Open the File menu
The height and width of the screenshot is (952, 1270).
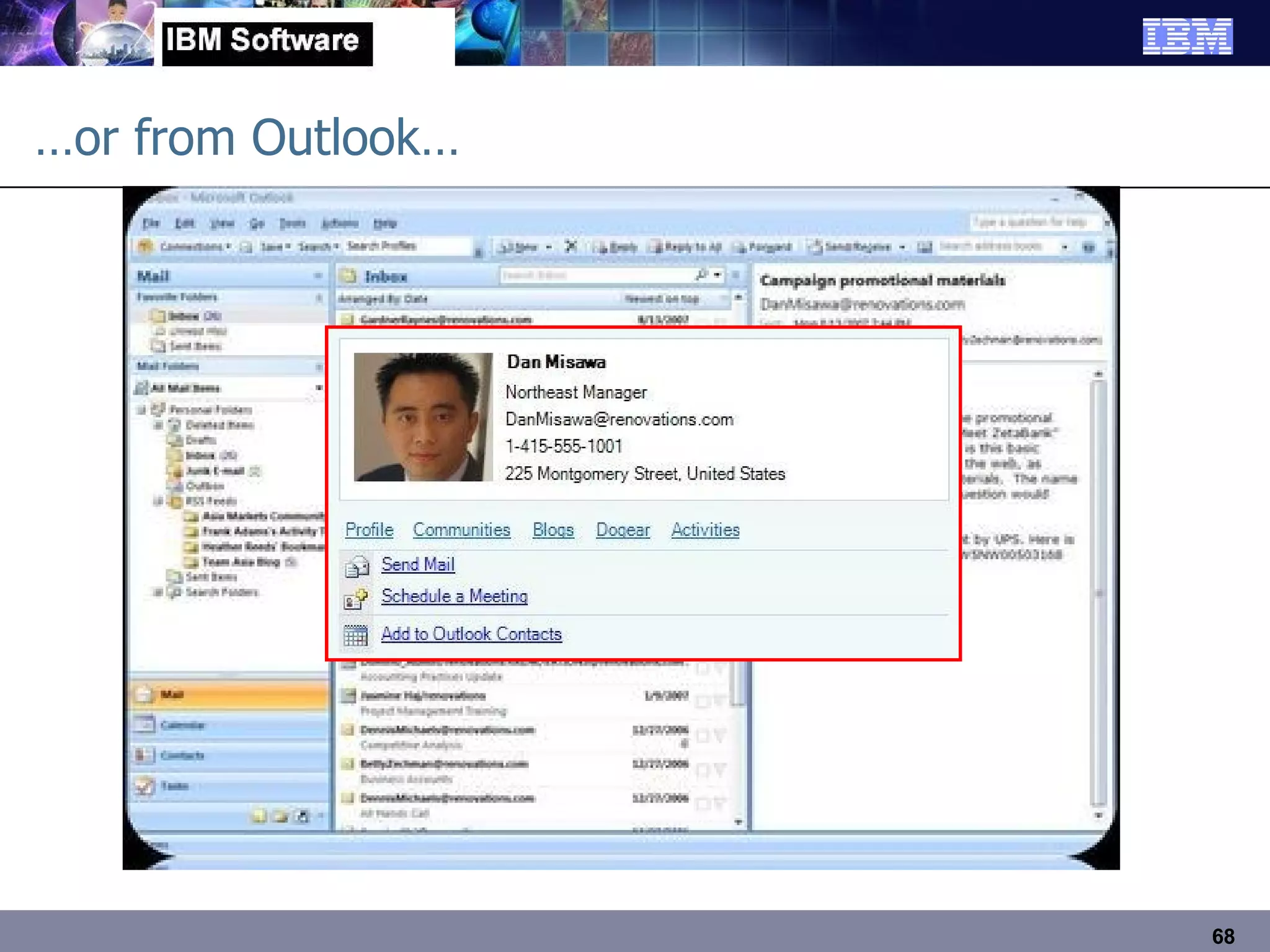[x=151, y=223]
